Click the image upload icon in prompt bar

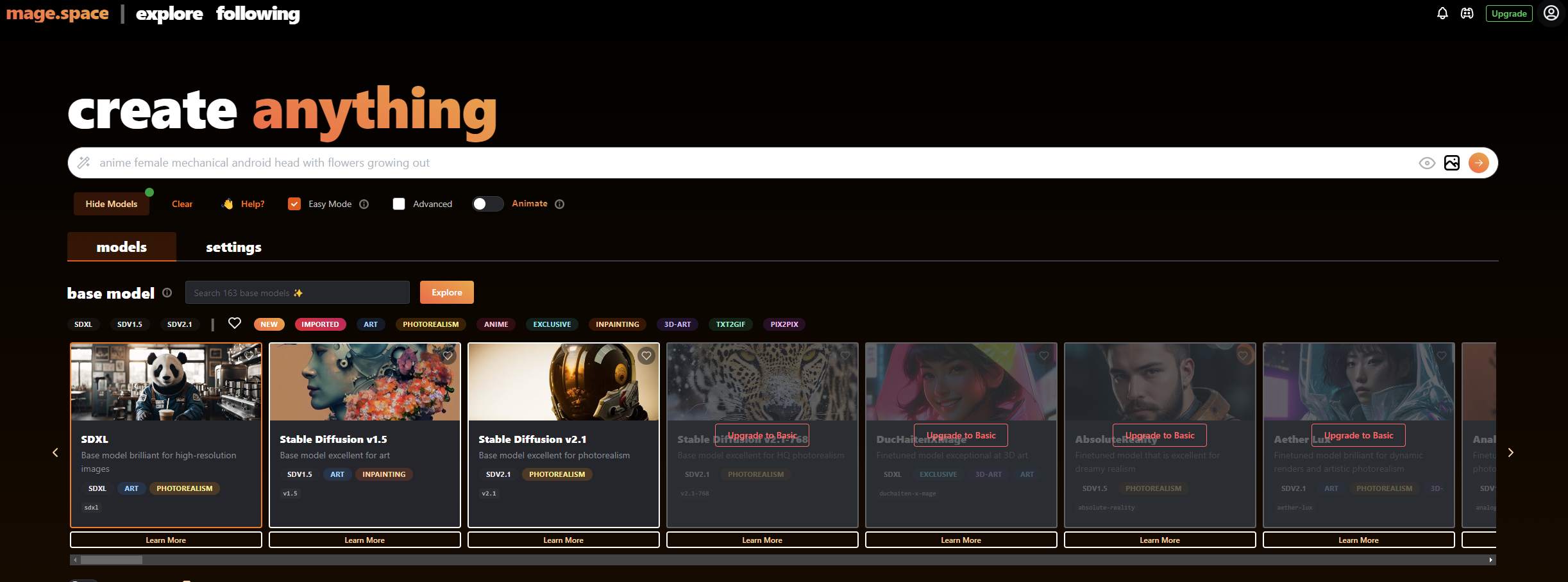click(1452, 163)
